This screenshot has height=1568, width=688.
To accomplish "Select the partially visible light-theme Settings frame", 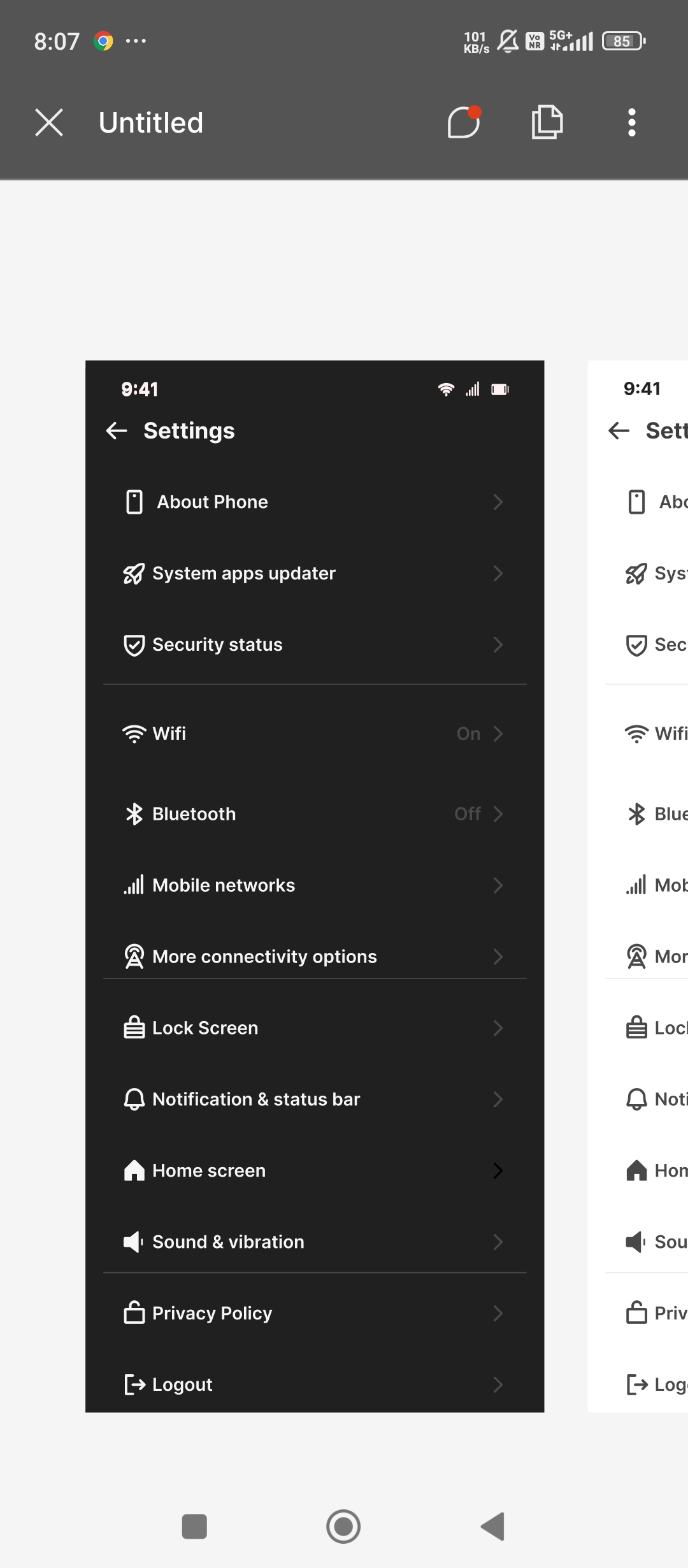I will 638,886.
